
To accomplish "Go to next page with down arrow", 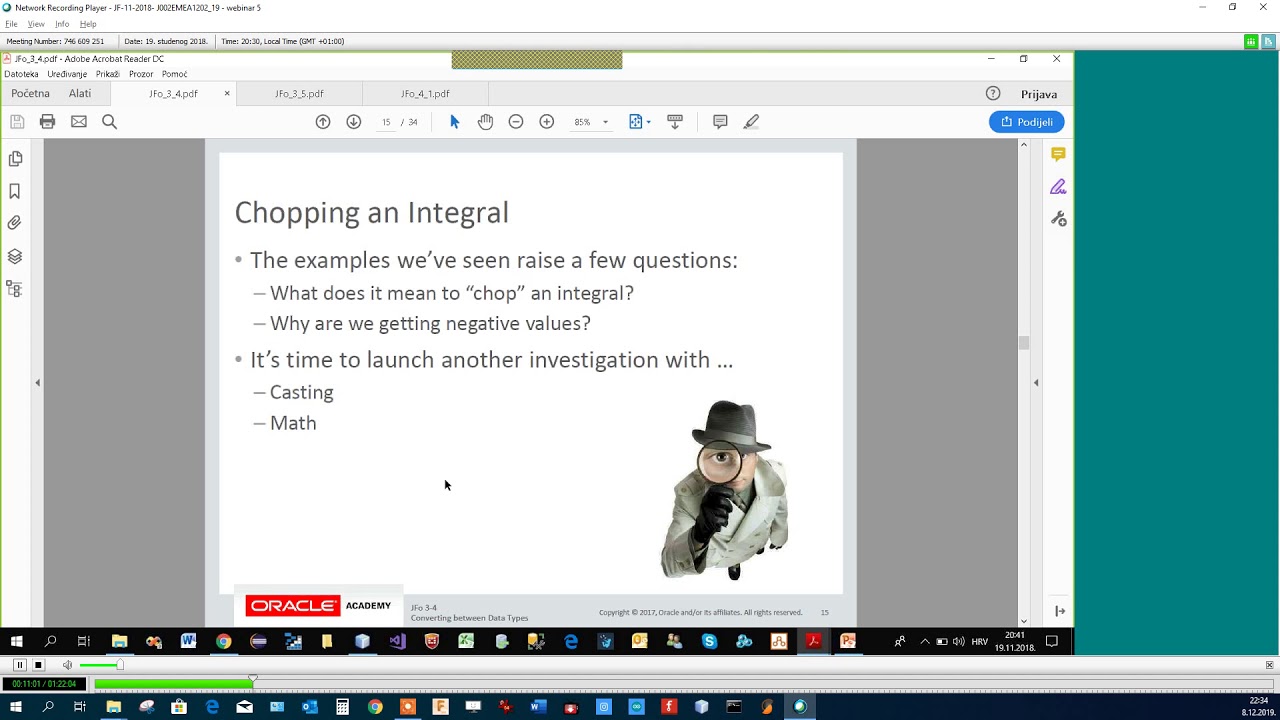I will [x=354, y=122].
